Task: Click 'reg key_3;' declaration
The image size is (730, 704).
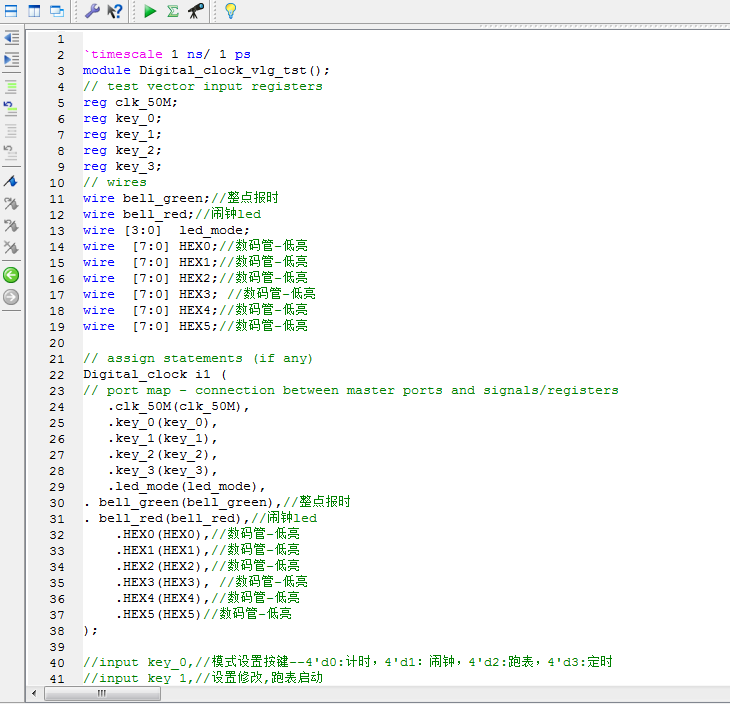Action: click(x=122, y=167)
